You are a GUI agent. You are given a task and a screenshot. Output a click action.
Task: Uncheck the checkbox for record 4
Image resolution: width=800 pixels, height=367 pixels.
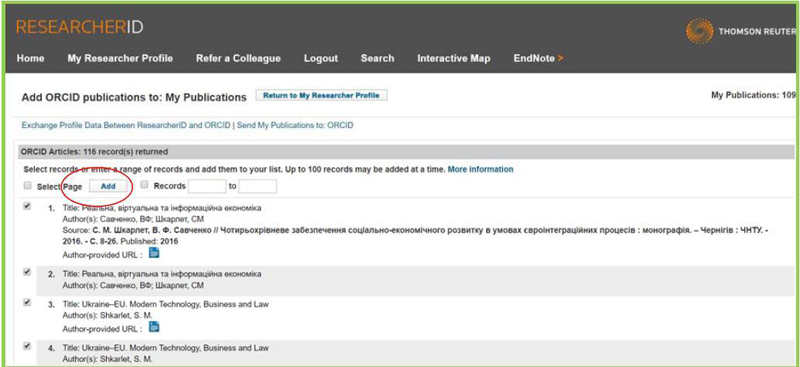coord(28,346)
